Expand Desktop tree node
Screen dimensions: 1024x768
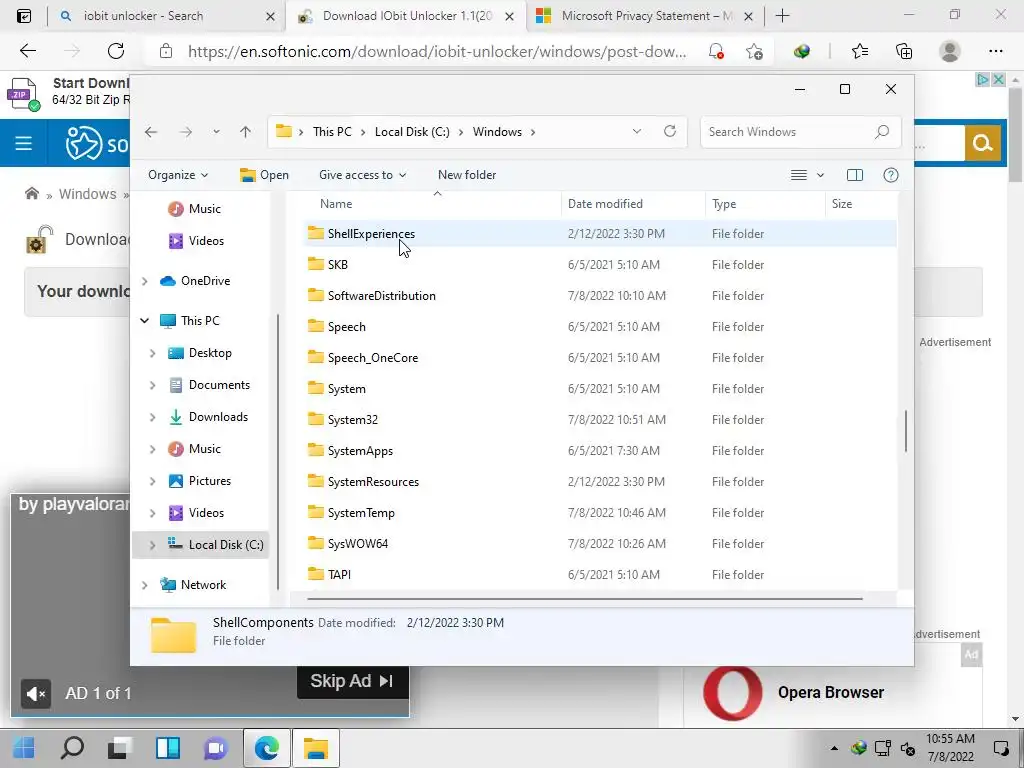152,353
